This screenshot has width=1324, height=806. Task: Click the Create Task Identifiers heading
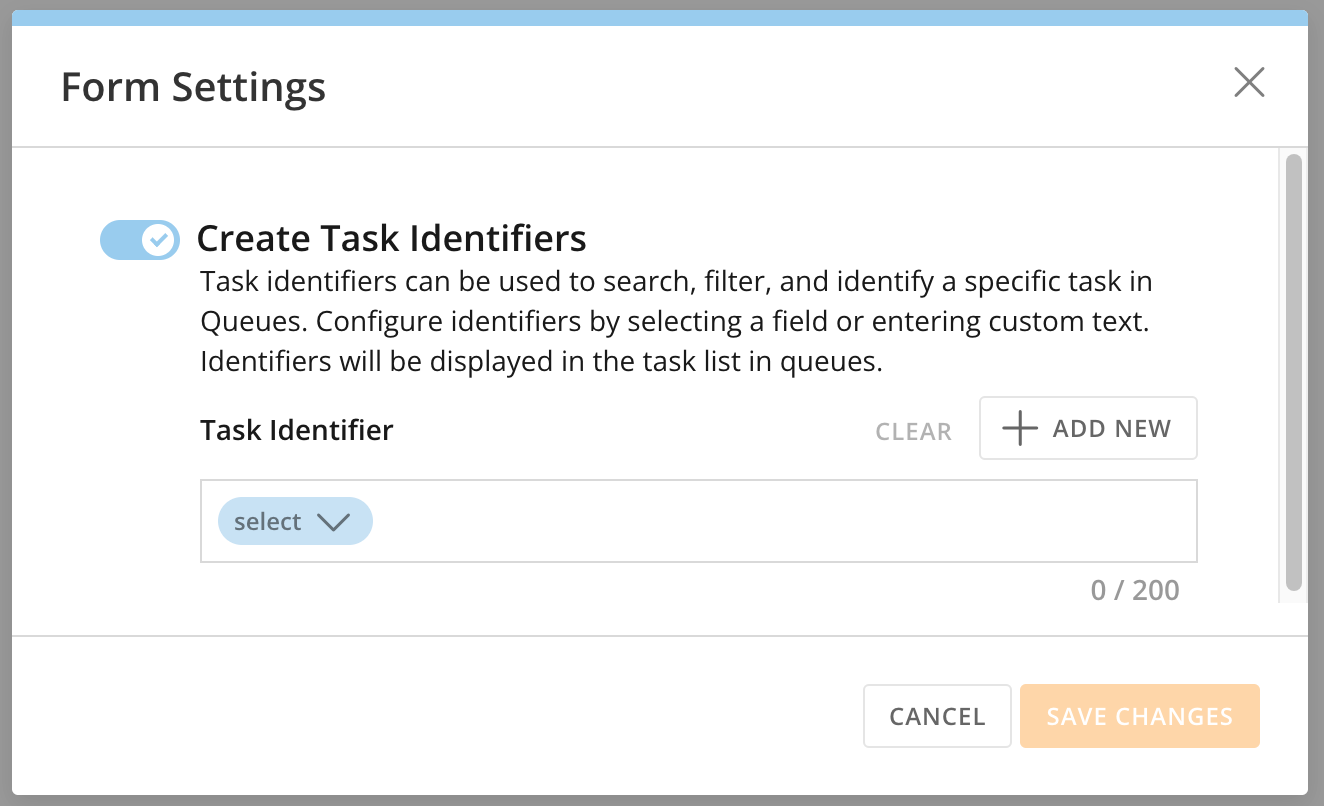click(x=391, y=239)
